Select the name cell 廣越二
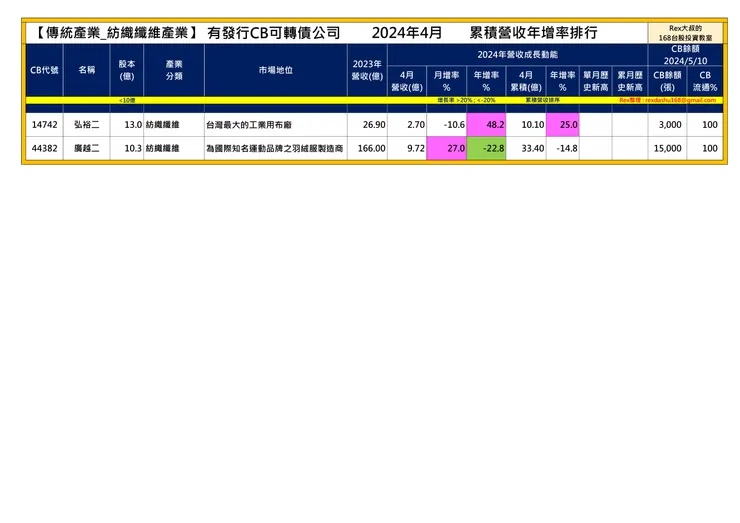This screenshot has width=740, height=523. (86, 148)
